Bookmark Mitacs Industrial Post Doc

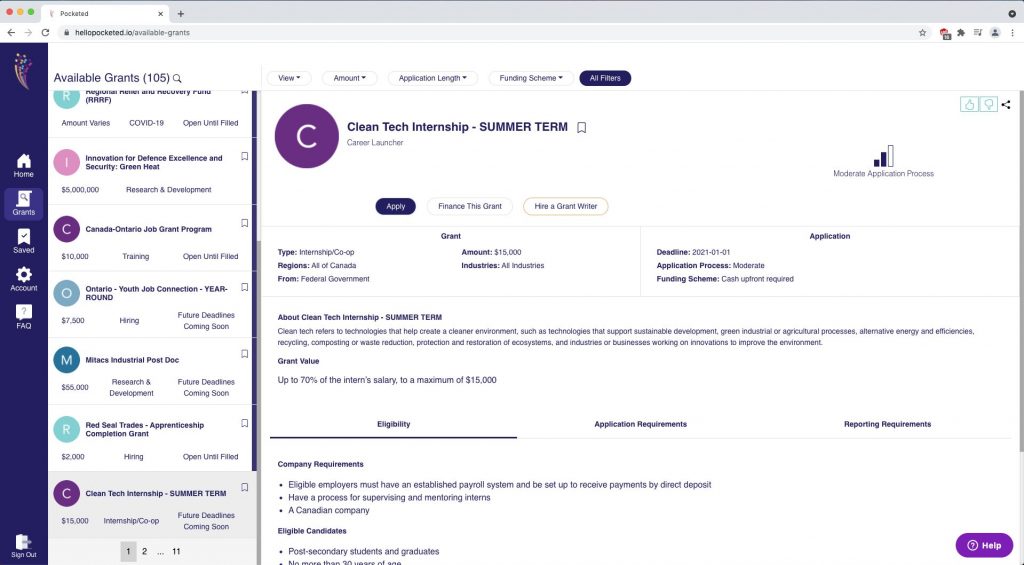244,353
